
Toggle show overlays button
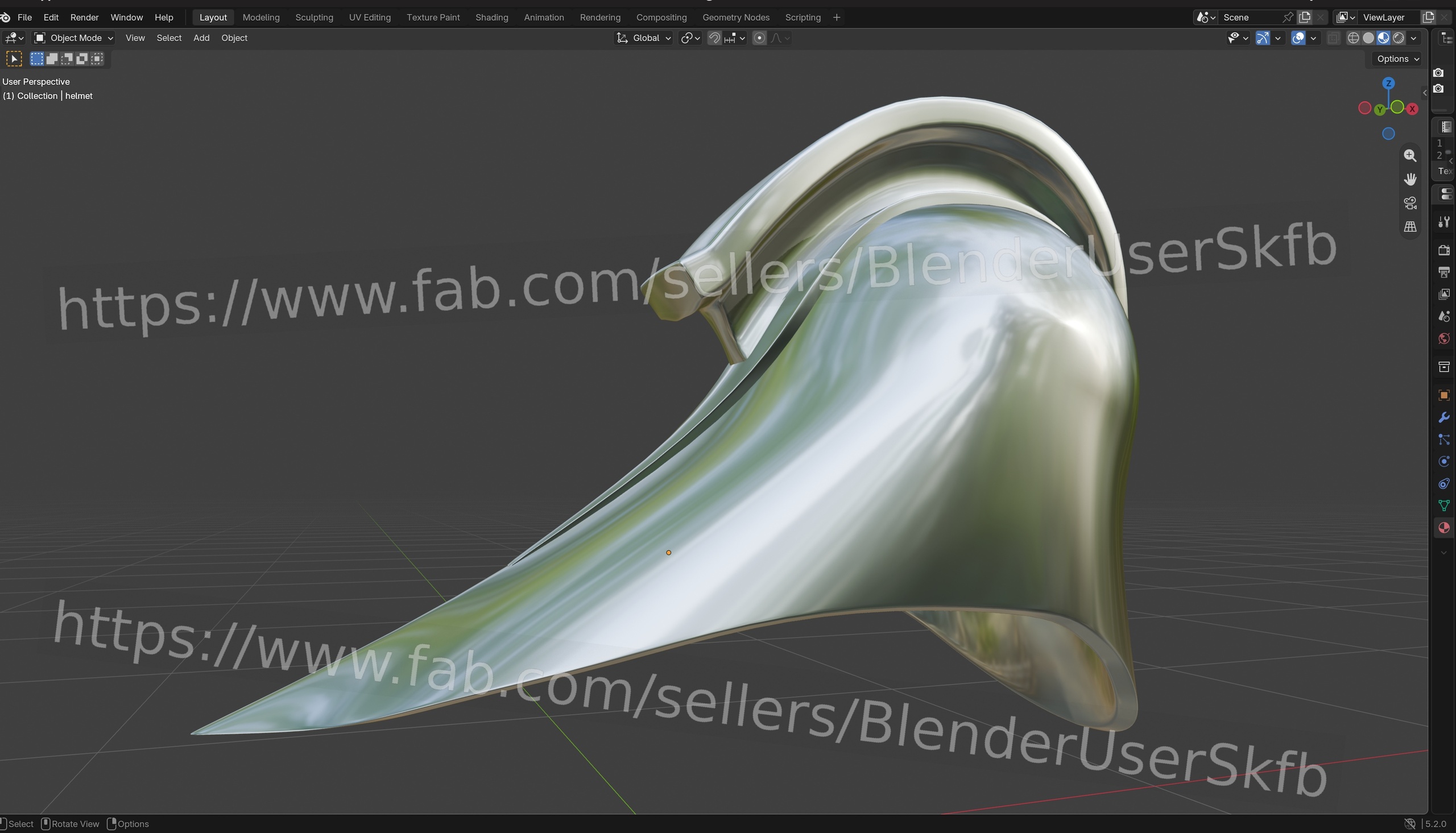click(x=1298, y=38)
